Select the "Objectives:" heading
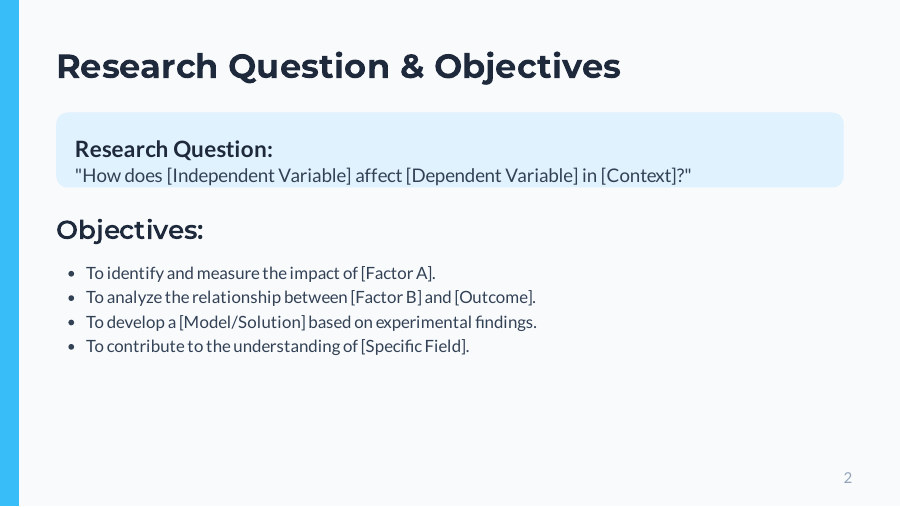The width and height of the screenshot is (900, 507). (130, 230)
